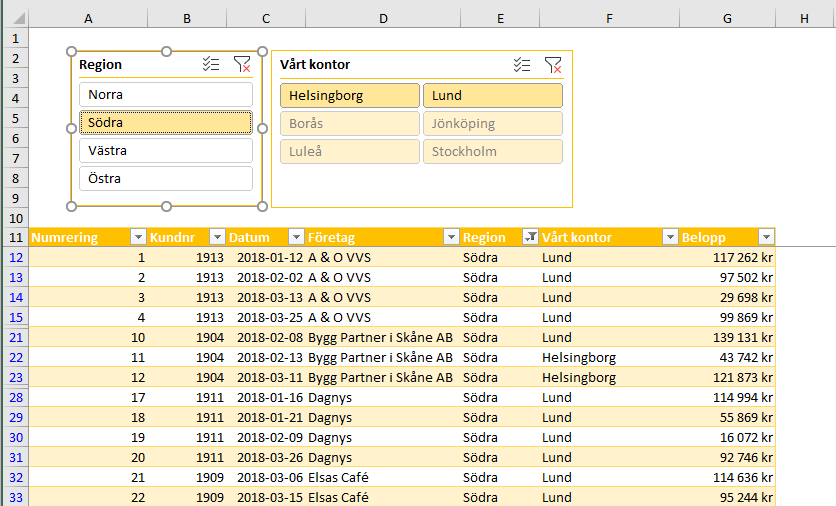Select column G header
This screenshot has width=836, height=506.
pyautogui.click(x=727, y=19)
